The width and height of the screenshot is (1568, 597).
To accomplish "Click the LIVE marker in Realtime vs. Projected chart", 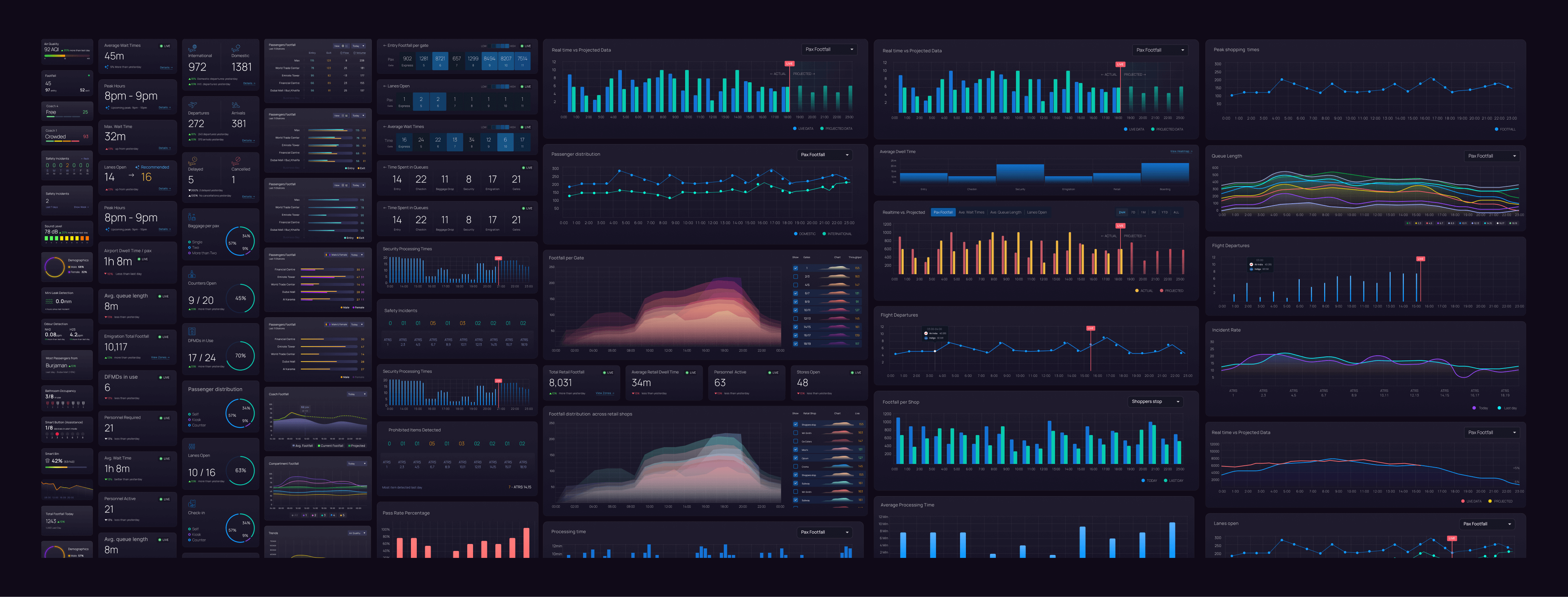I will tap(1120, 226).
